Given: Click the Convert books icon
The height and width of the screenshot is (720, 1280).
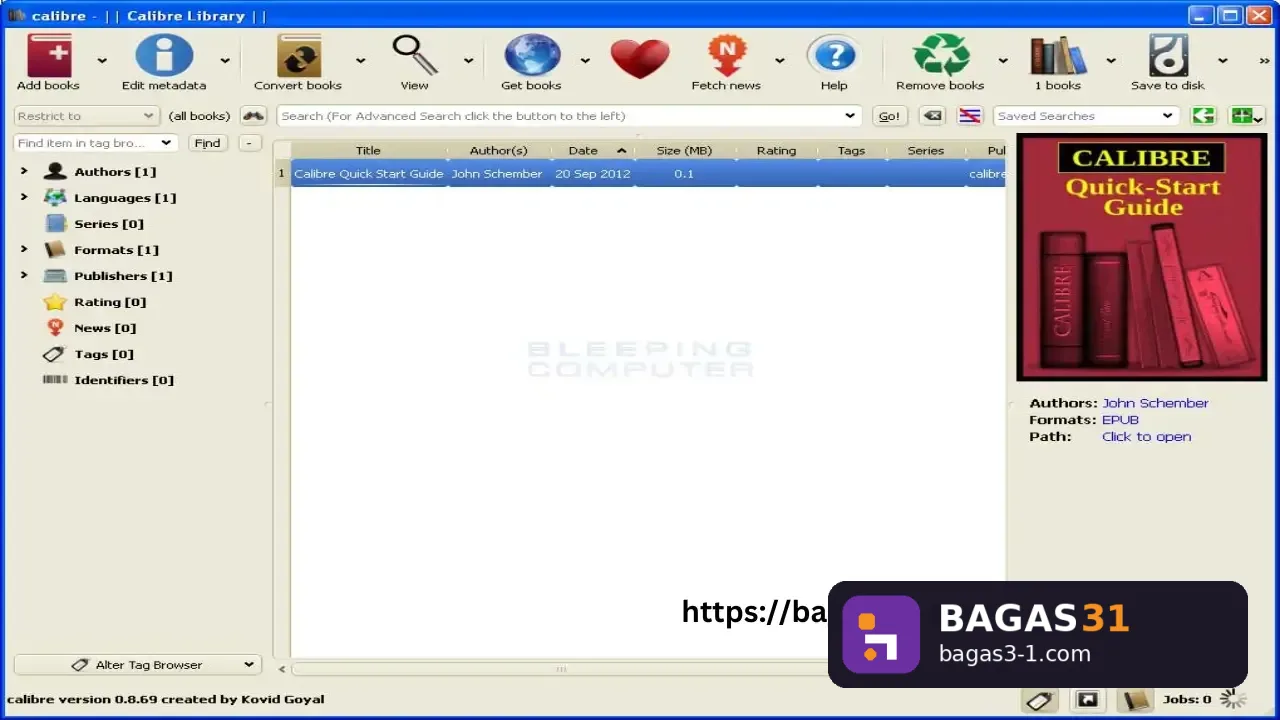Looking at the screenshot, I should pos(298,56).
